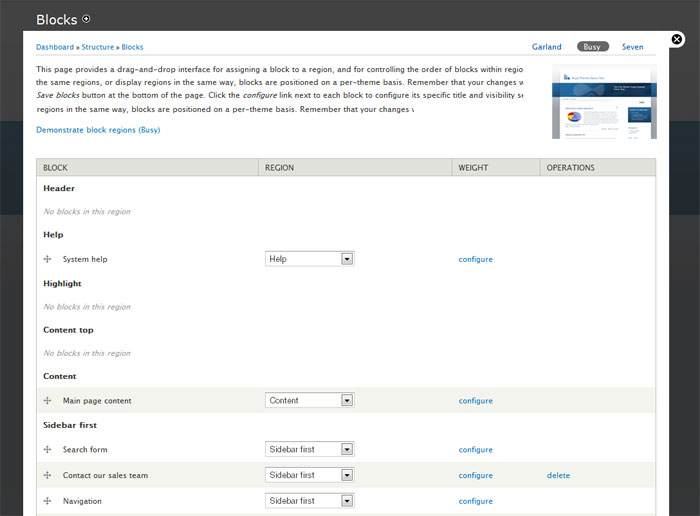This screenshot has width=700, height=516.
Task: Switch to the Seven theme tab
Action: pos(633,47)
